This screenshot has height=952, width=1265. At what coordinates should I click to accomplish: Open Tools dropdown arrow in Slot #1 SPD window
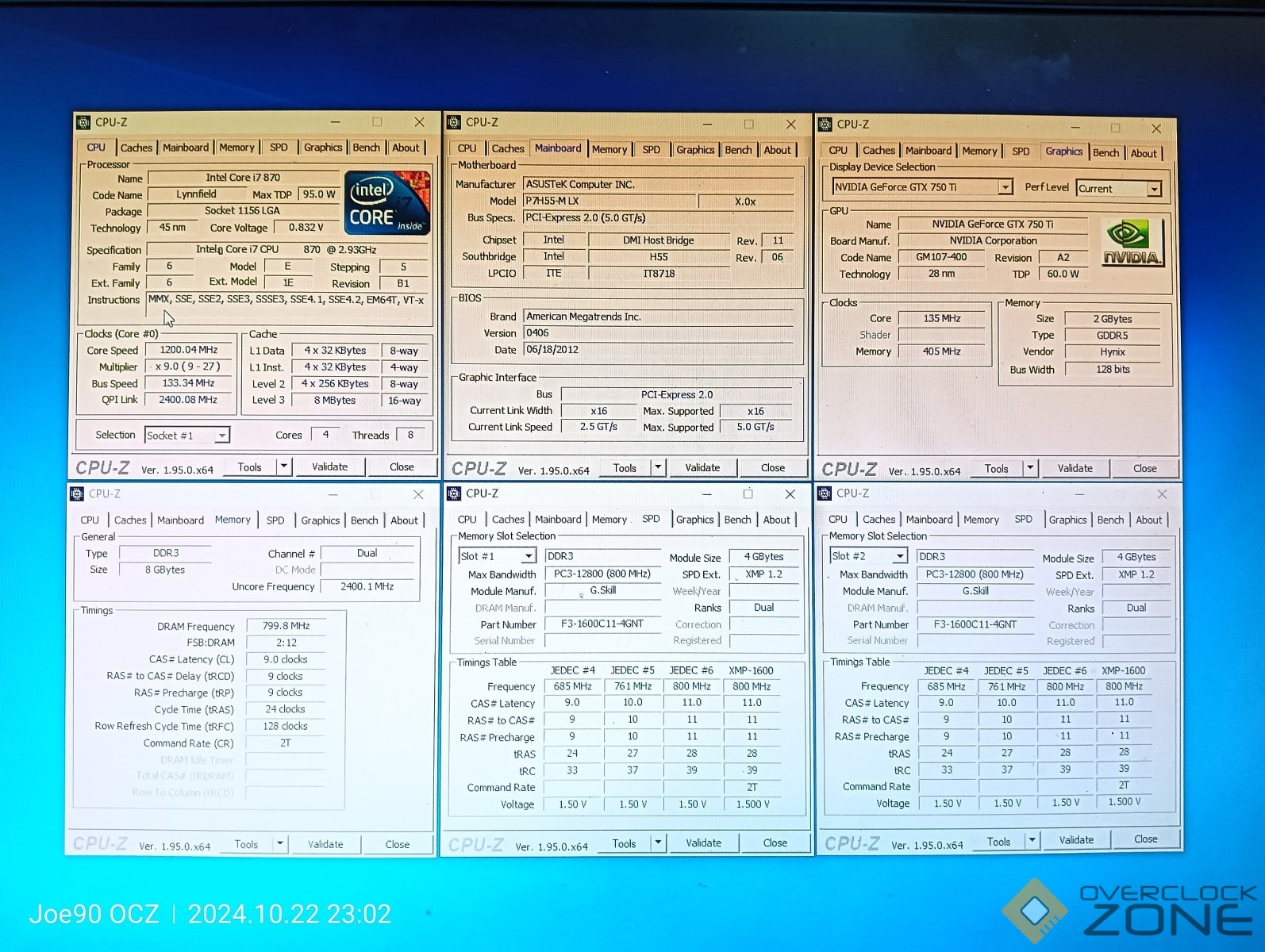coord(658,843)
